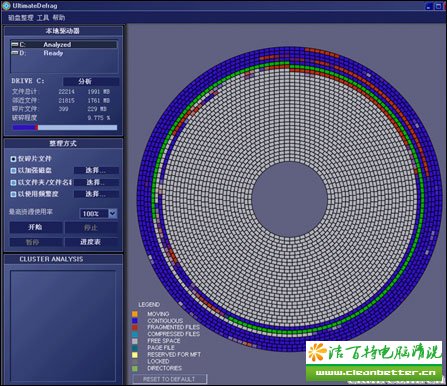The width and height of the screenshot is (447, 386).
Task: Click the 'DIRECTORIES' legend label
Action: click(x=165, y=368)
